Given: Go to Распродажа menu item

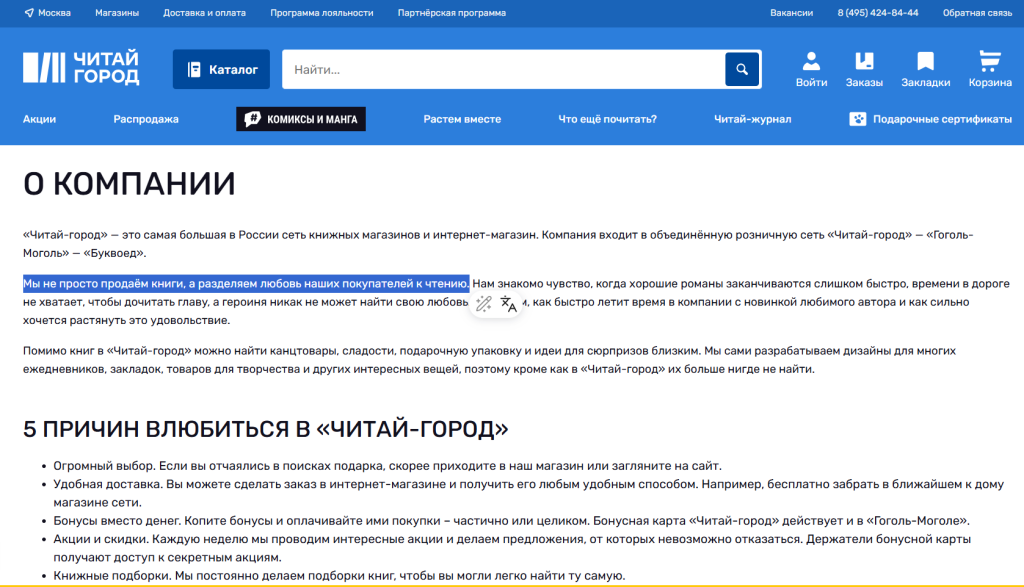Looking at the screenshot, I should pyautogui.click(x=146, y=119).
